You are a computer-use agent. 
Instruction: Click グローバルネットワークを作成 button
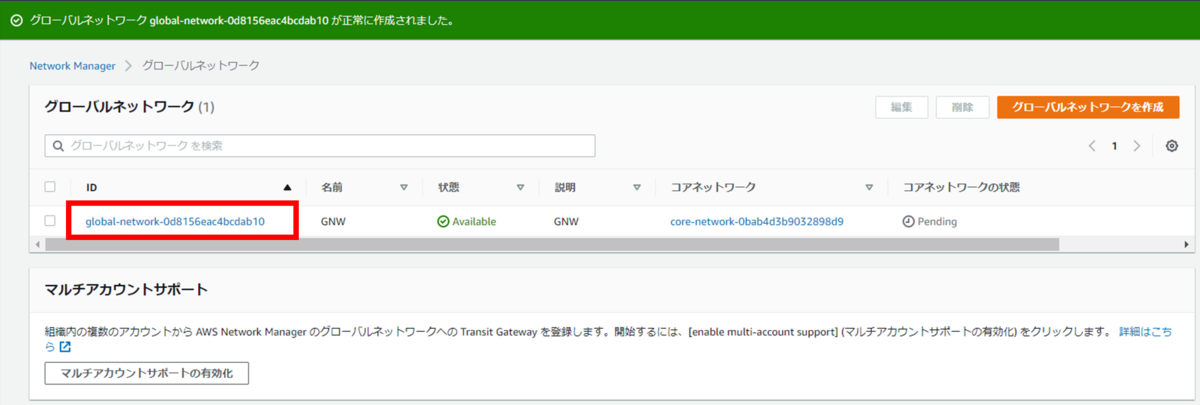1087,108
